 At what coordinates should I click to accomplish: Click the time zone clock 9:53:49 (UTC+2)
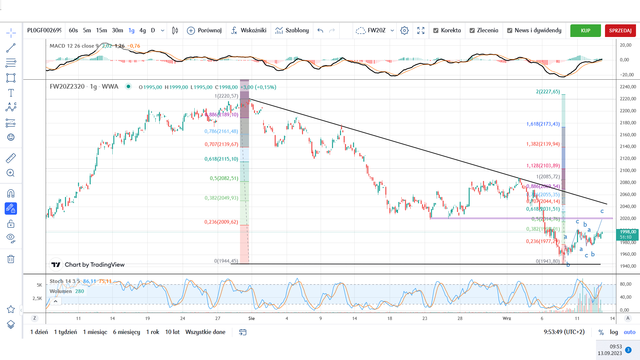click(x=564, y=332)
